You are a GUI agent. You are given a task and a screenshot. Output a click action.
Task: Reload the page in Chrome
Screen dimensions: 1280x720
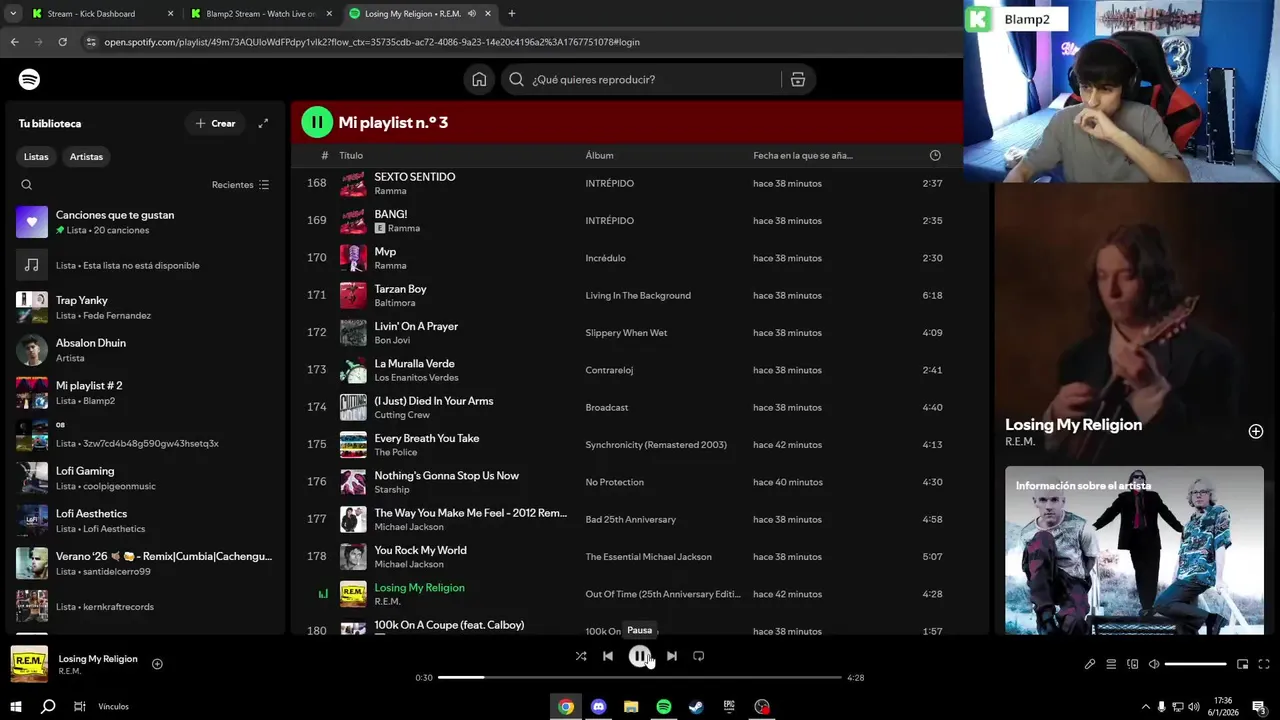click(x=62, y=42)
